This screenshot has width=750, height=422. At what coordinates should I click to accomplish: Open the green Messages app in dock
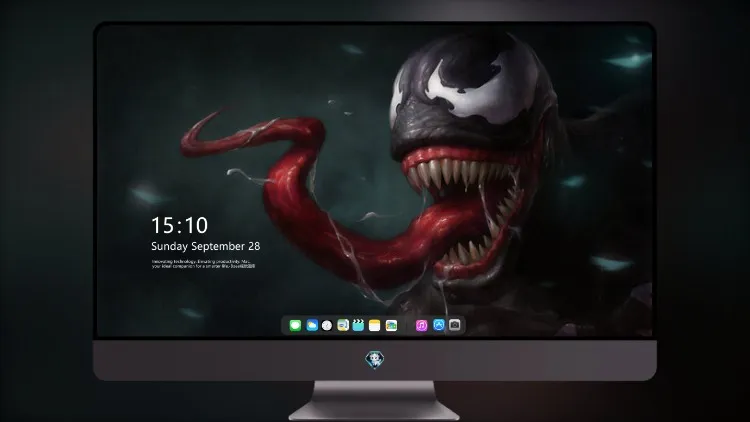pos(295,325)
